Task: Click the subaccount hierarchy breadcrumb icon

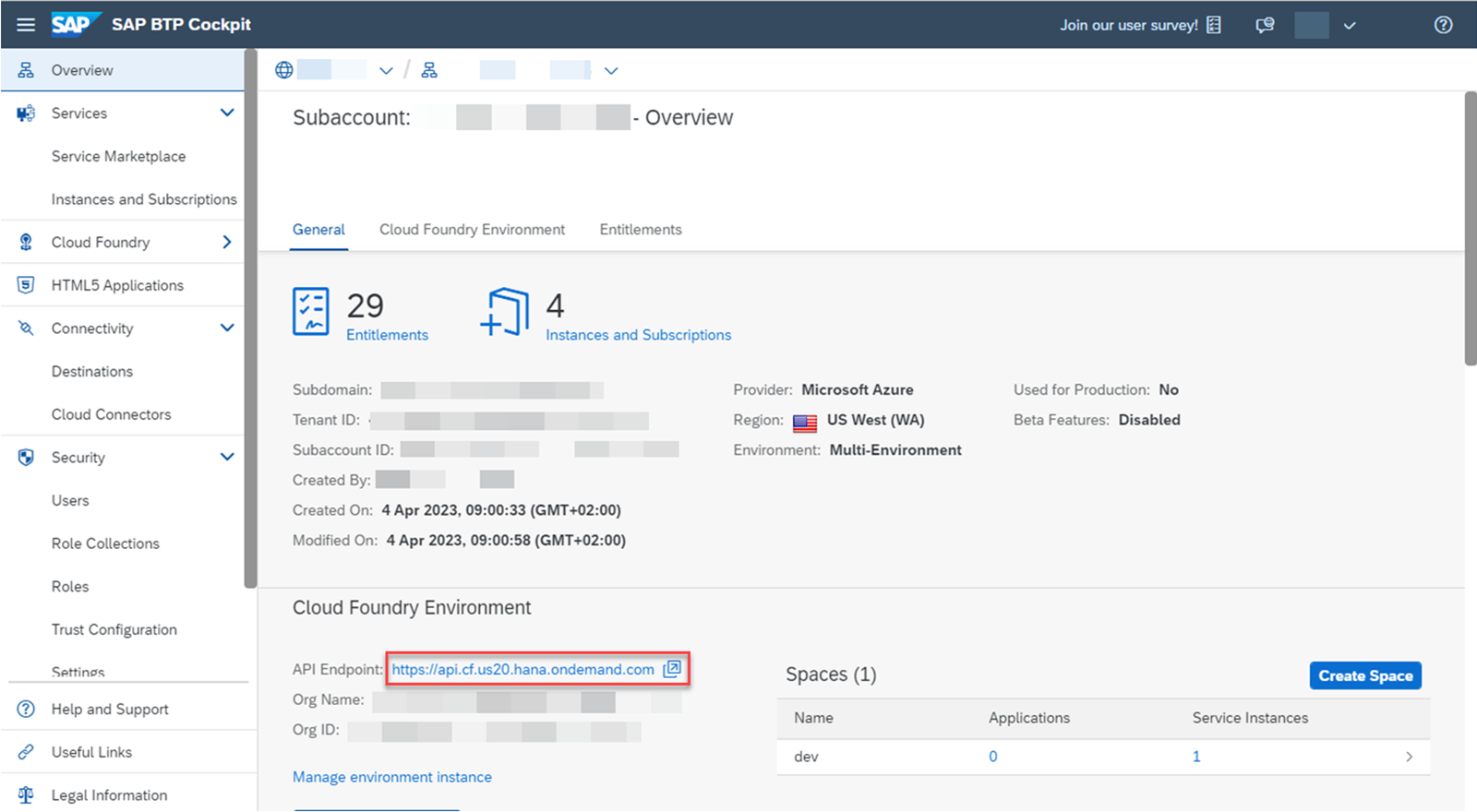Action: (x=429, y=70)
